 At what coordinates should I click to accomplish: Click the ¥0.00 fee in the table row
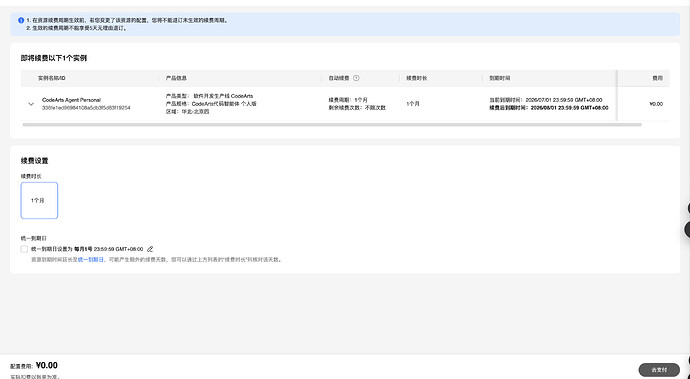coord(656,104)
